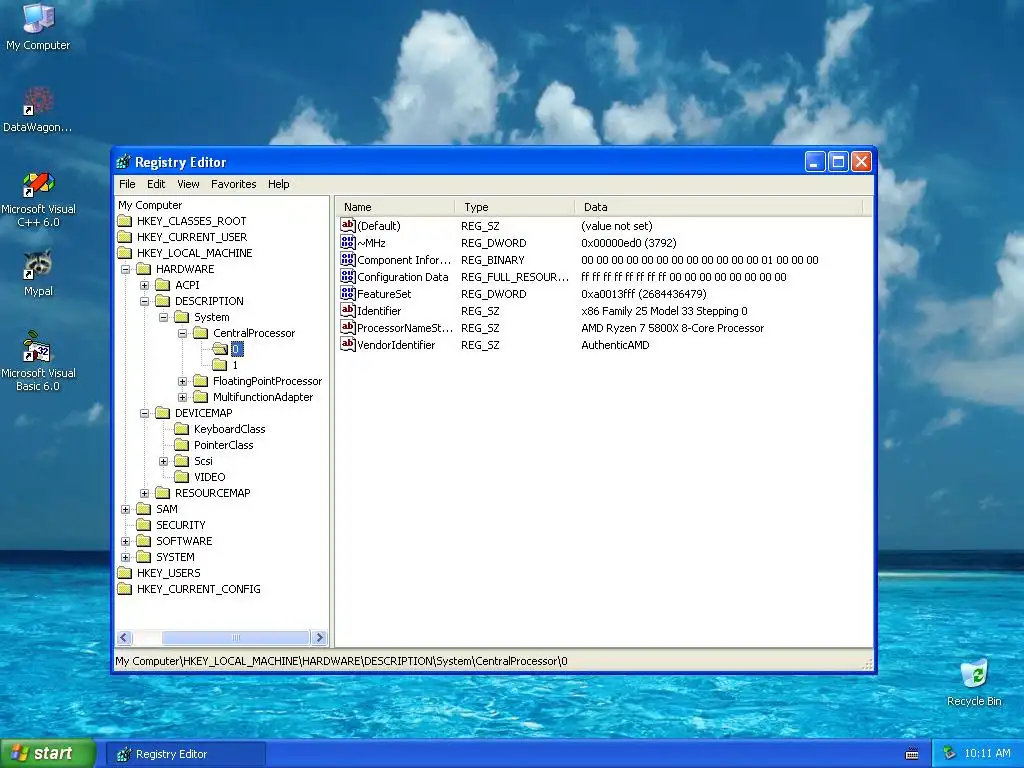Expand the SAM key
This screenshot has width=1024, height=768.
point(125,509)
